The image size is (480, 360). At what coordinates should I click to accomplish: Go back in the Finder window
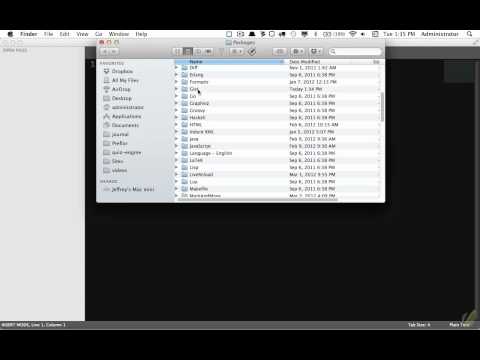coord(105,52)
